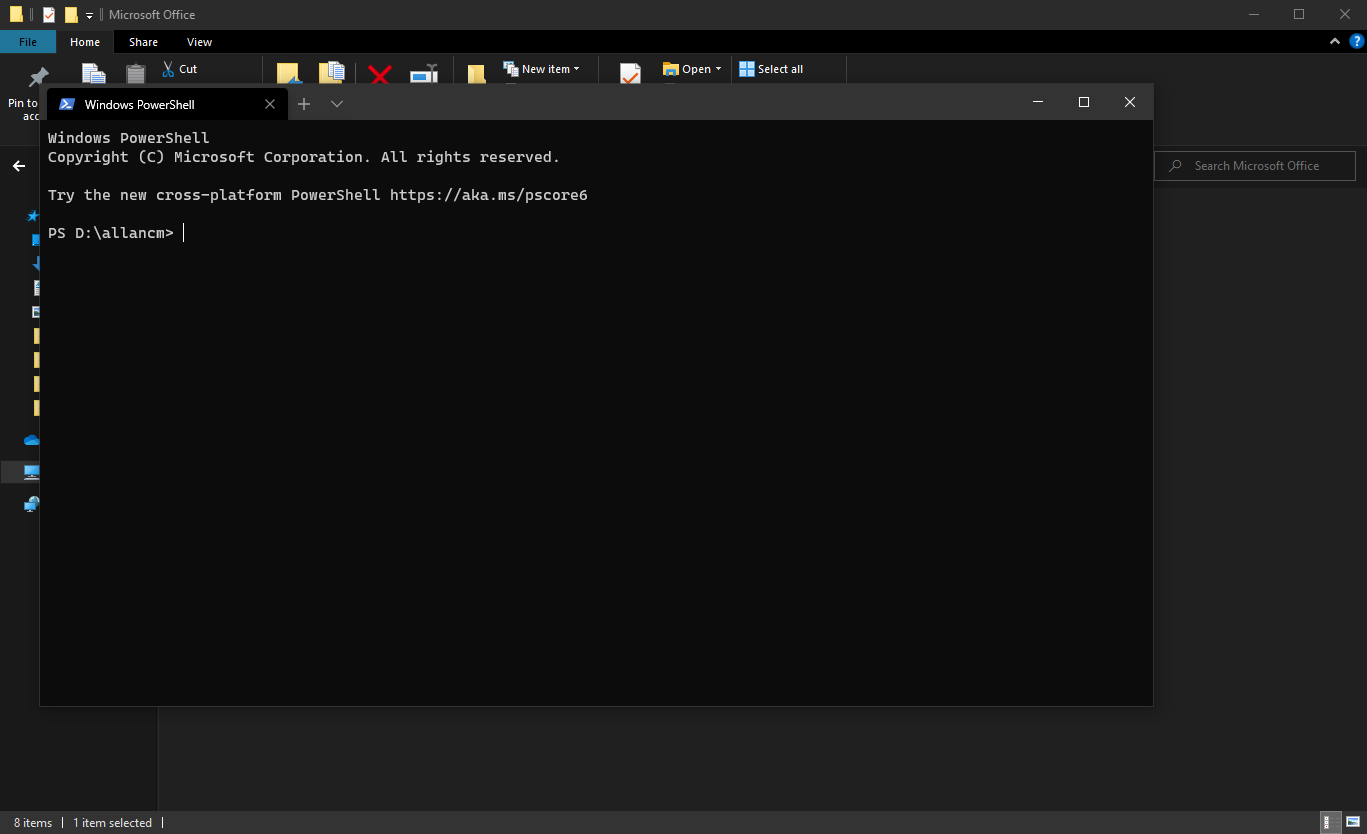
Task: Go back with Explorer's back arrow
Action: [19, 166]
